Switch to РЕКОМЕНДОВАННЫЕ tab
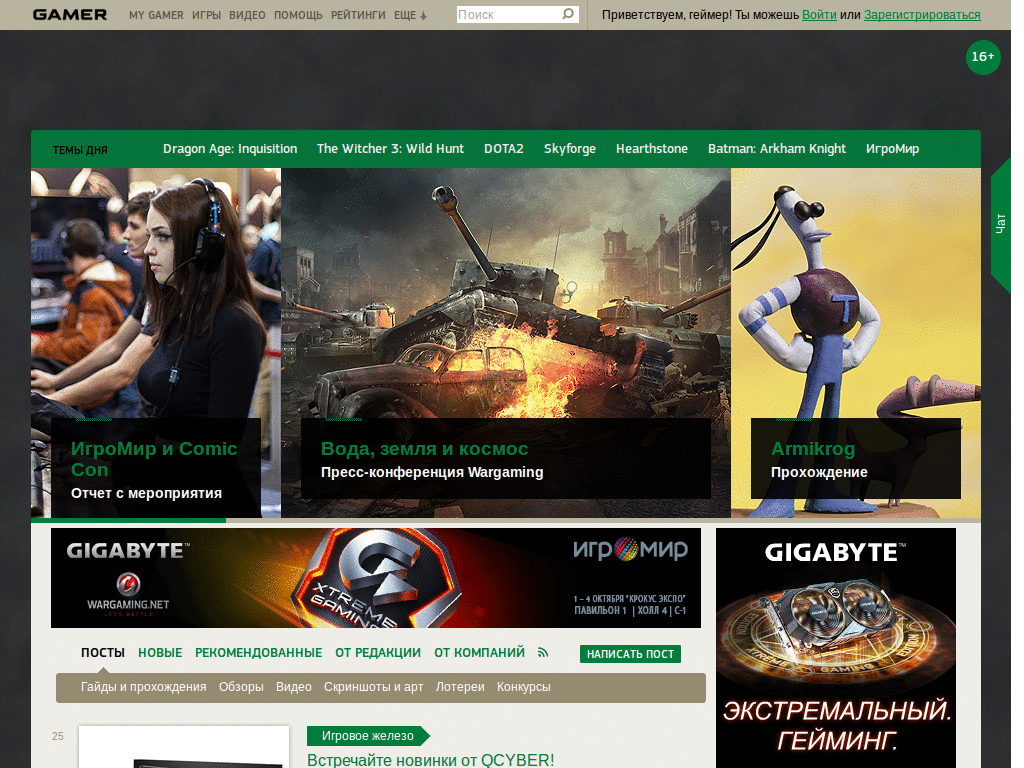This screenshot has height=768, width=1024. coord(259,652)
